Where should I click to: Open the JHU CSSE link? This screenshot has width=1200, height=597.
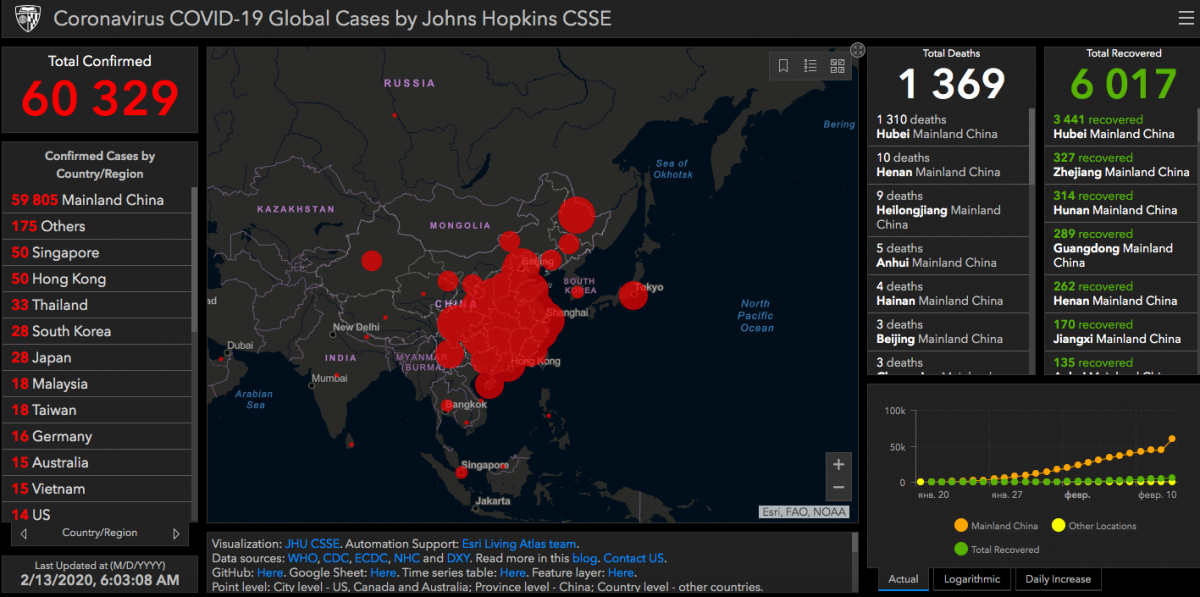pos(313,544)
